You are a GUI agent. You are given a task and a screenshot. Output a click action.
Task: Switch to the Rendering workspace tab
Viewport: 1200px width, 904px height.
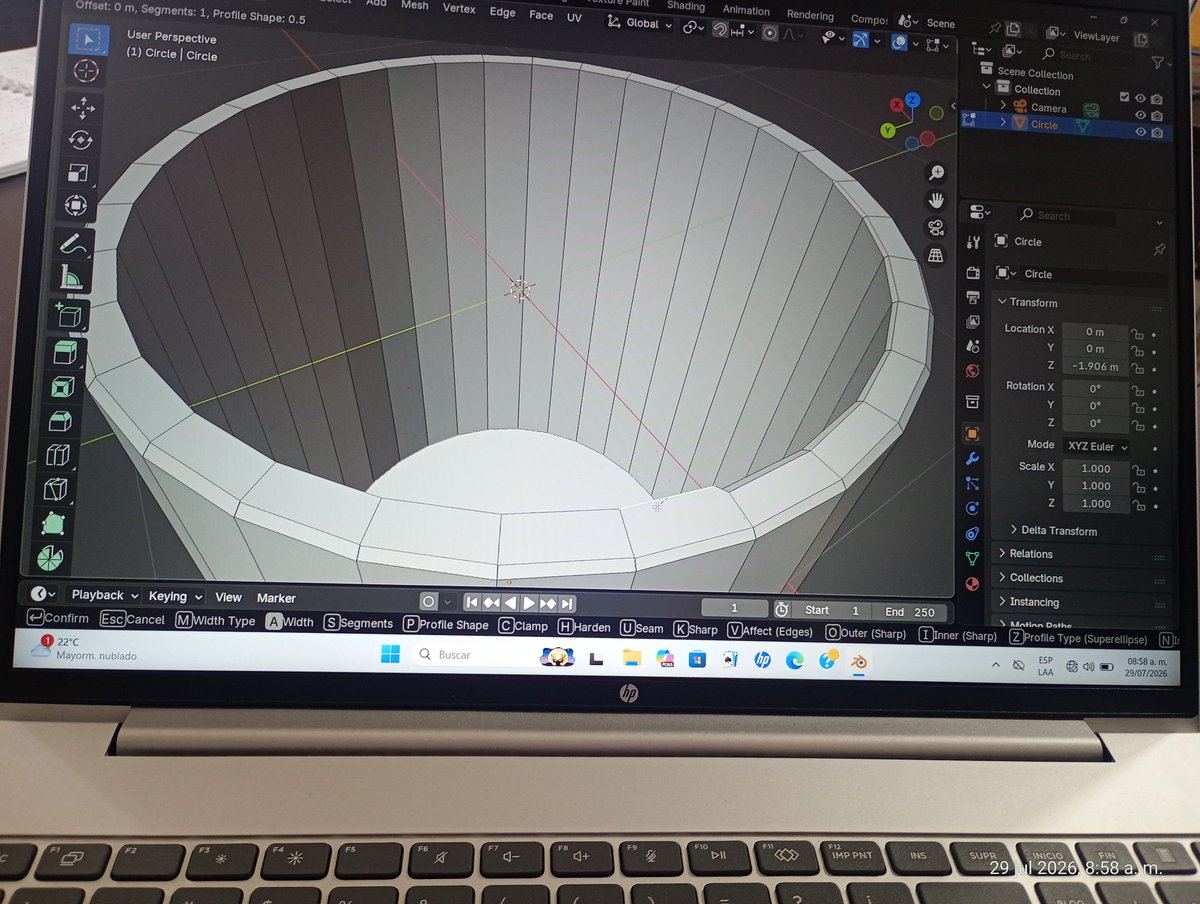click(810, 15)
